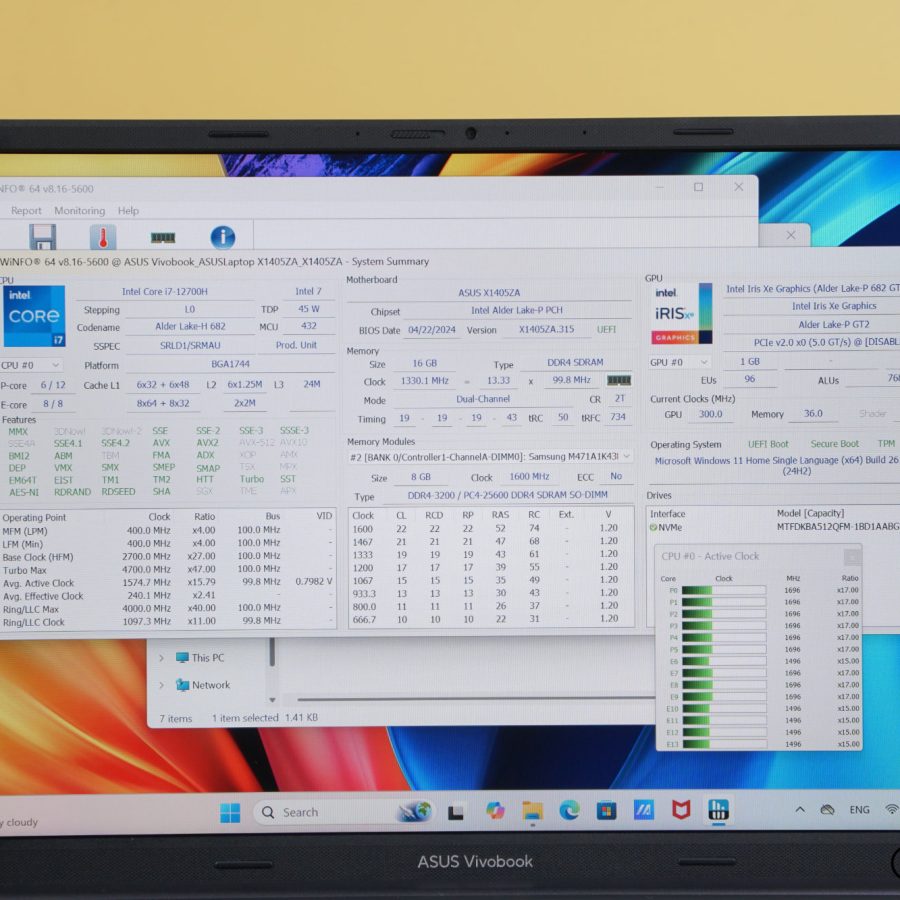The height and width of the screenshot is (900, 900).
Task: Click the Intel Alder Lake-P PCH chipset
Action: pyautogui.click(x=517, y=311)
